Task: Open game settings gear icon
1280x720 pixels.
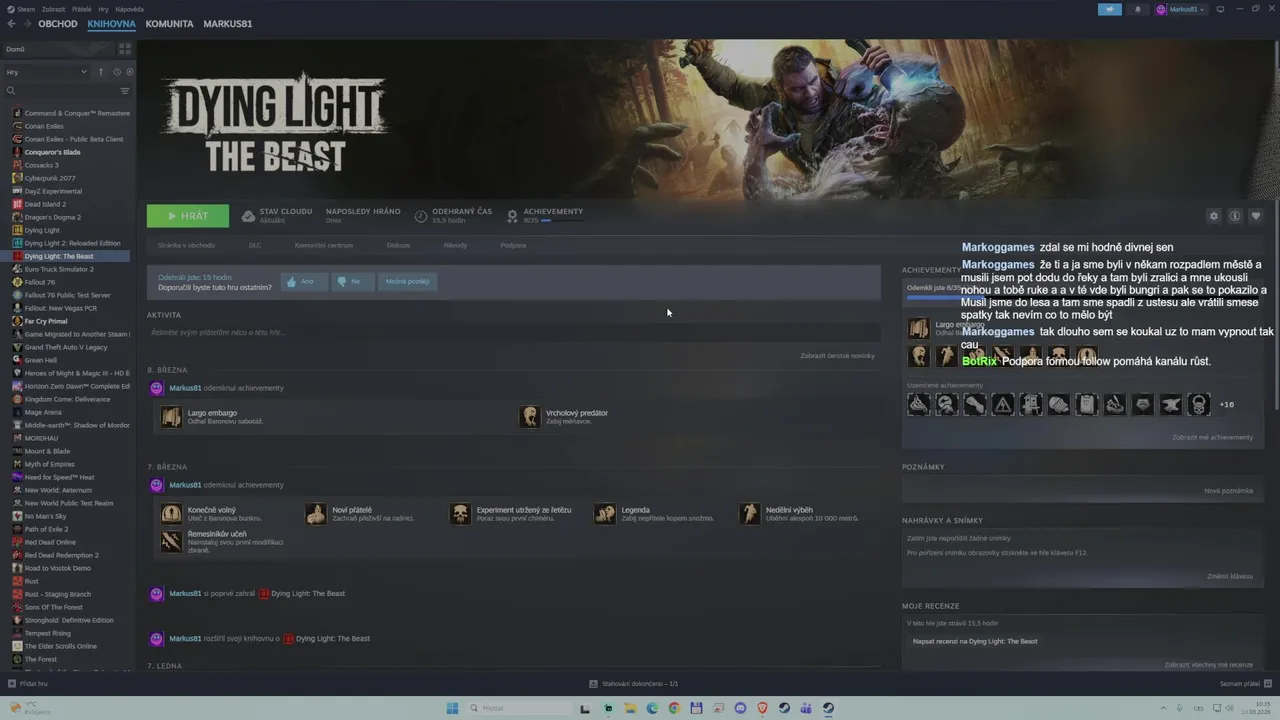Action: pyautogui.click(x=1214, y=216)
